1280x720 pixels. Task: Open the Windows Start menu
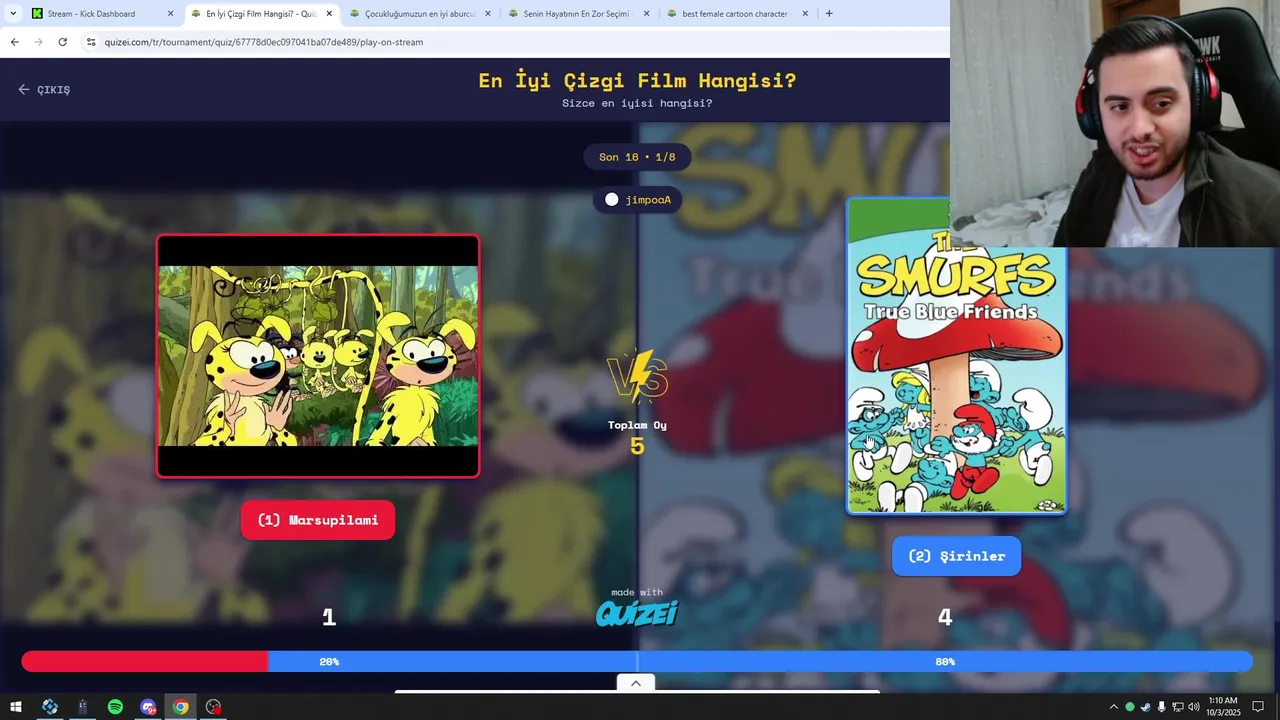pos(16,707)
